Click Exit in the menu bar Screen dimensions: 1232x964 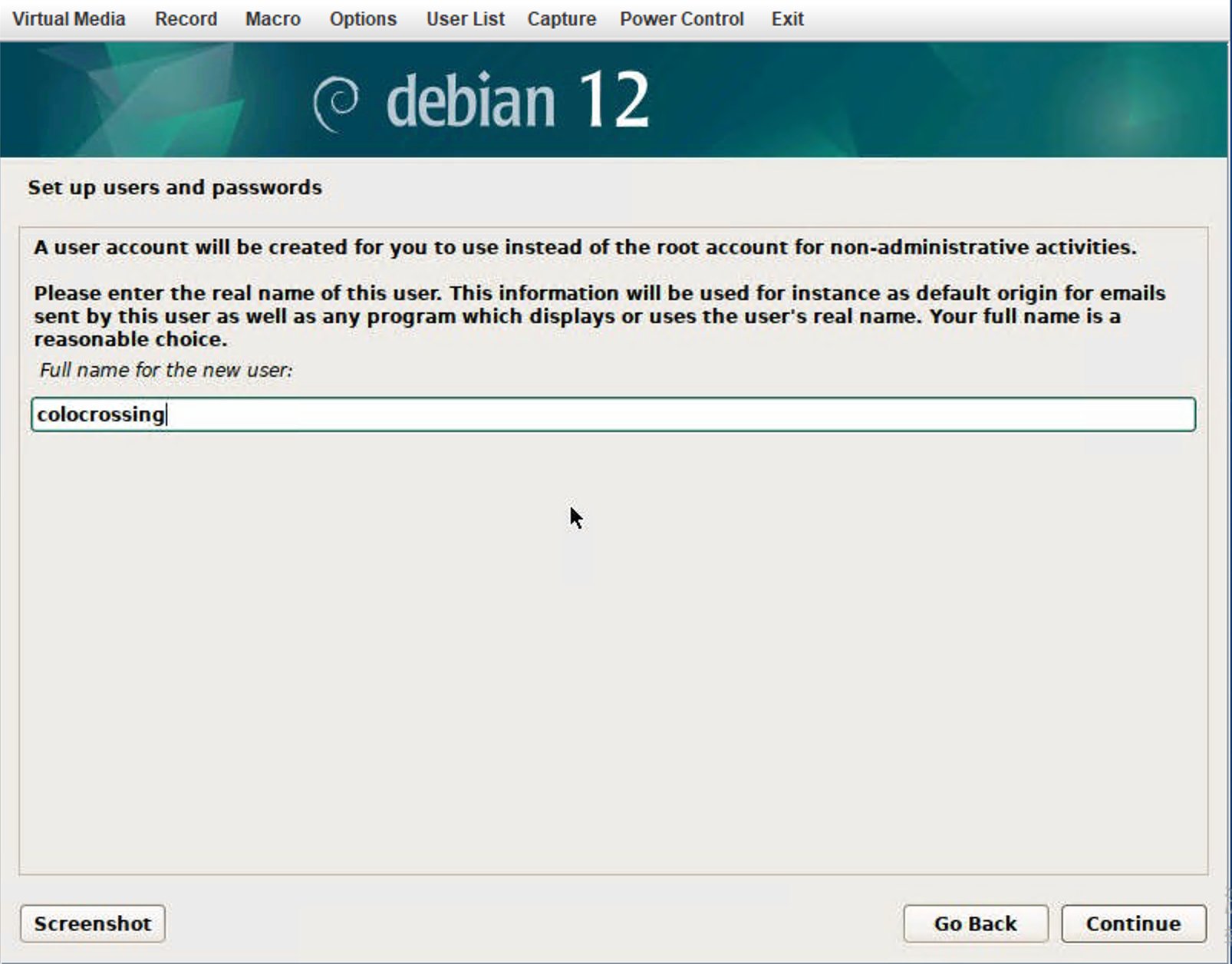tap(787, 19)
